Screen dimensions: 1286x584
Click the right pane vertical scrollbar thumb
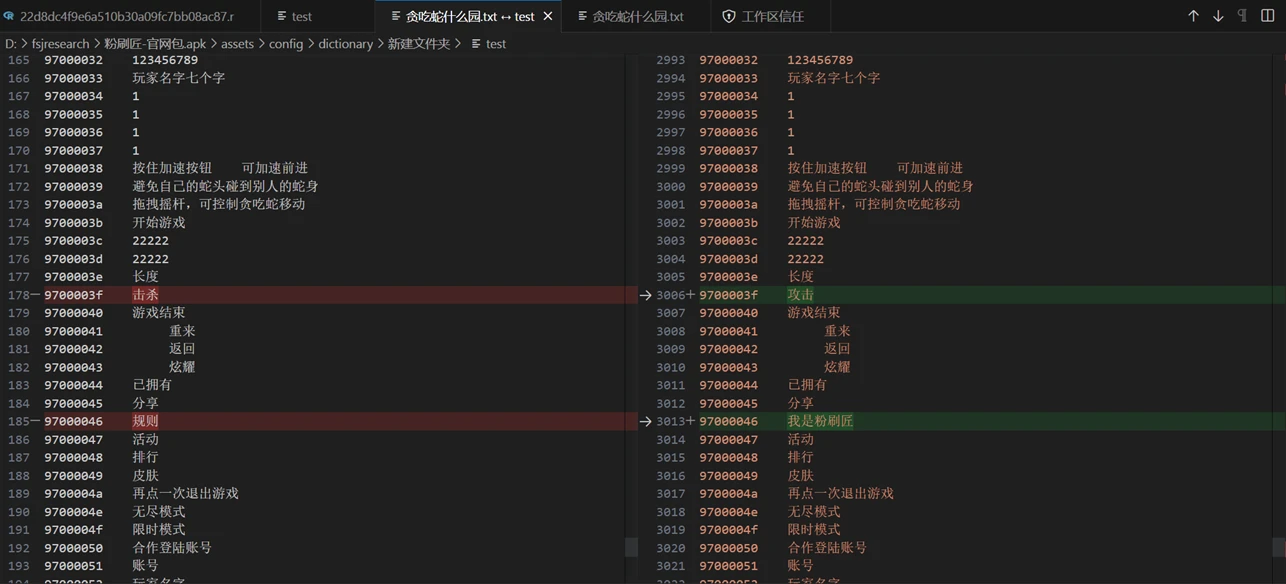pyautogui.click(x=1279, y=546)
